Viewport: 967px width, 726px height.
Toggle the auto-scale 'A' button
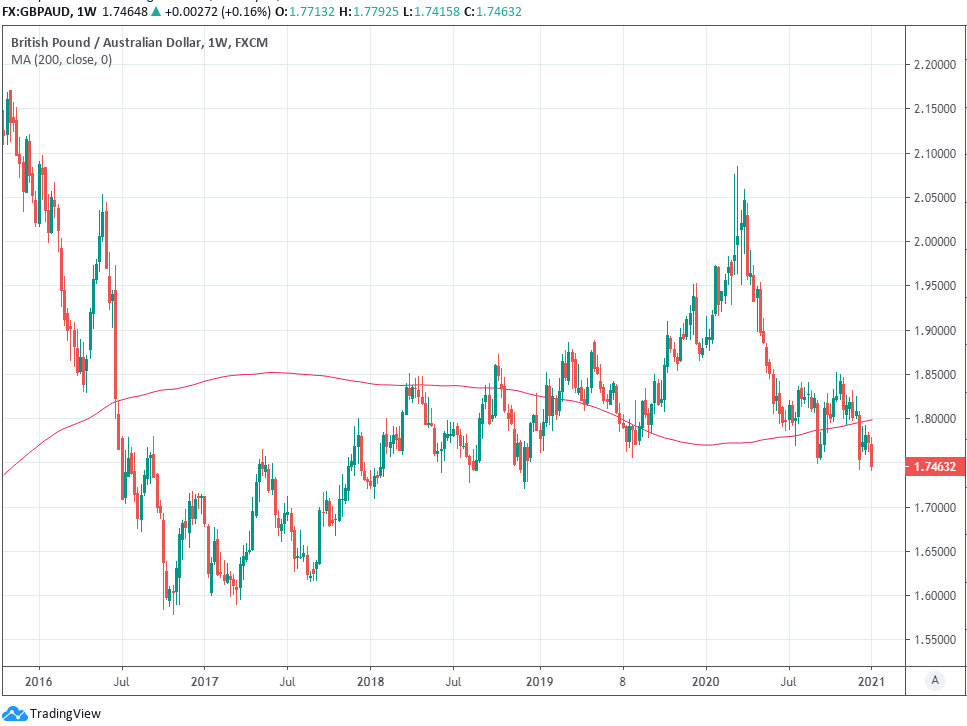[x=934, y=681]
